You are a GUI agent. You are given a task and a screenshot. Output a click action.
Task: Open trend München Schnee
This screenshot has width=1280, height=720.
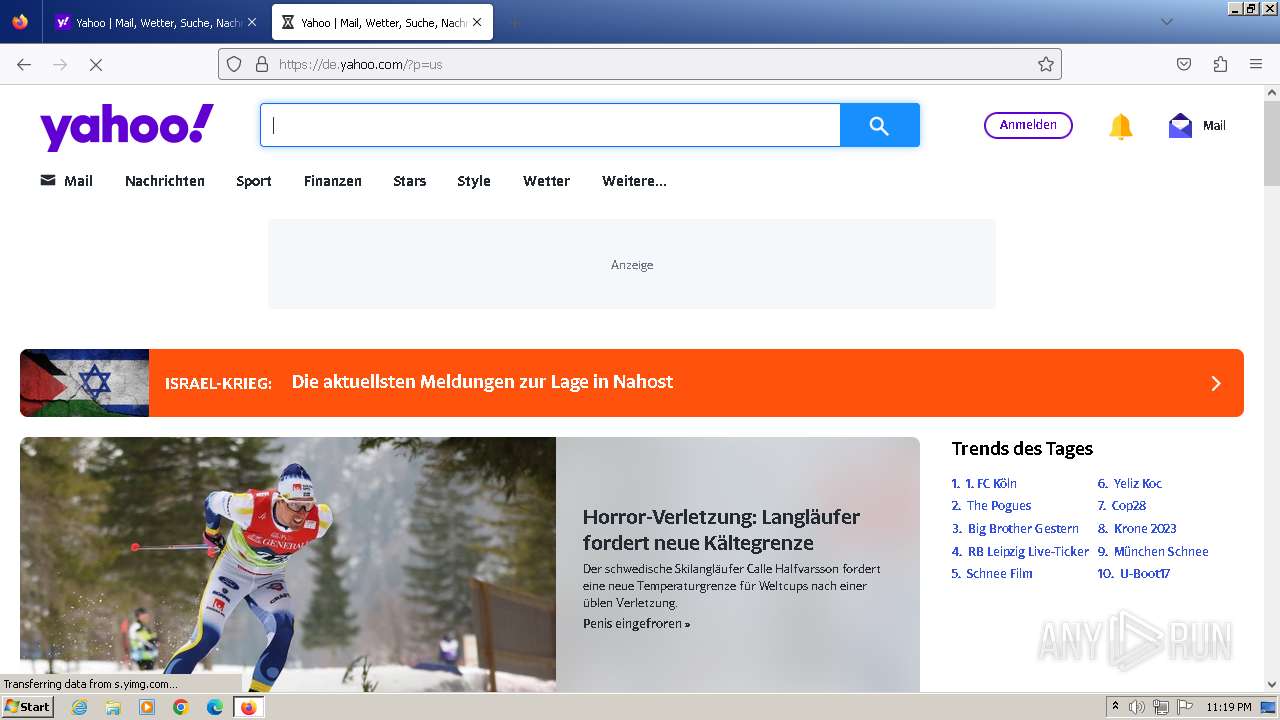(x=1161, y=552)
